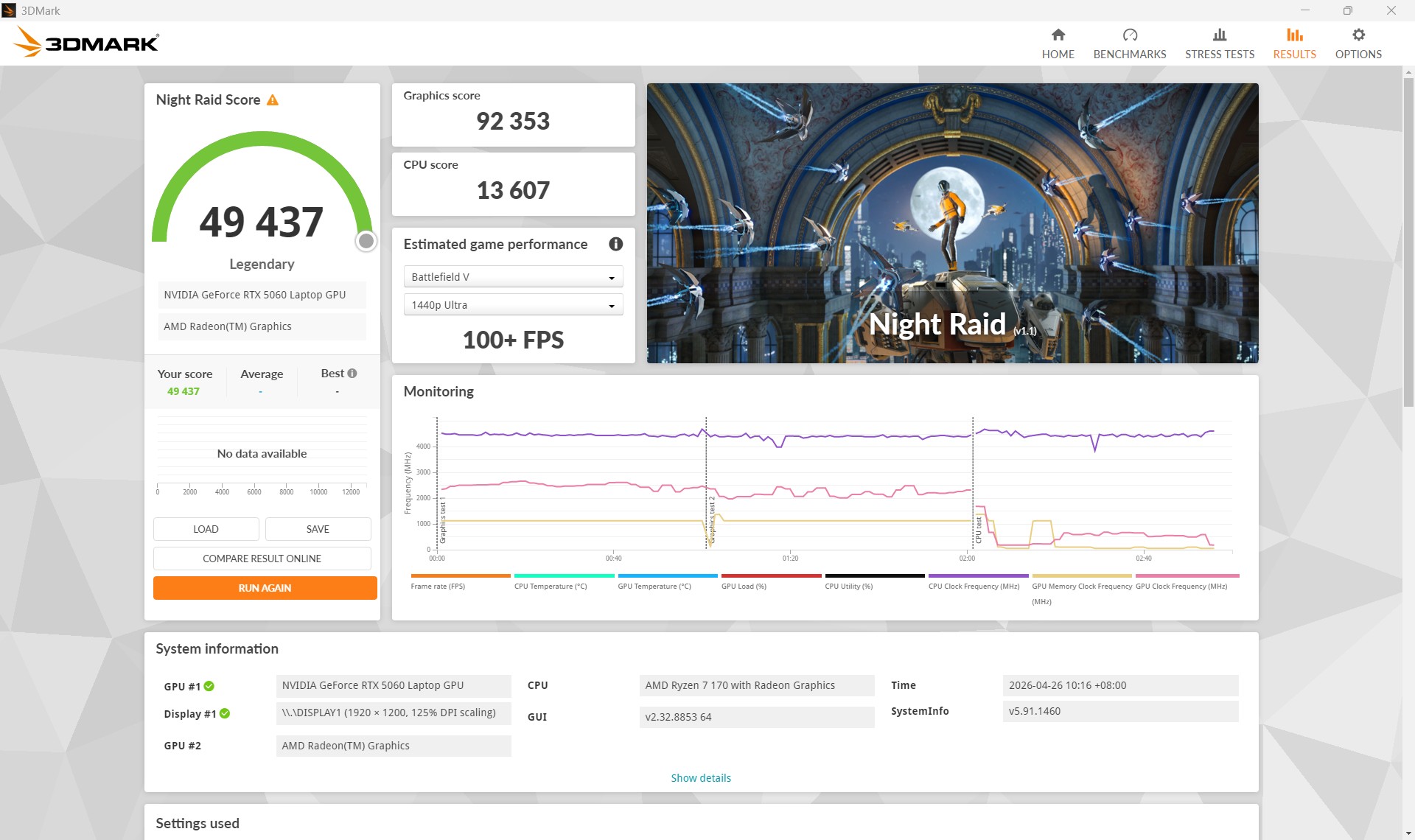
Task: Switch to the Results tab
Action: [1294, 43]
